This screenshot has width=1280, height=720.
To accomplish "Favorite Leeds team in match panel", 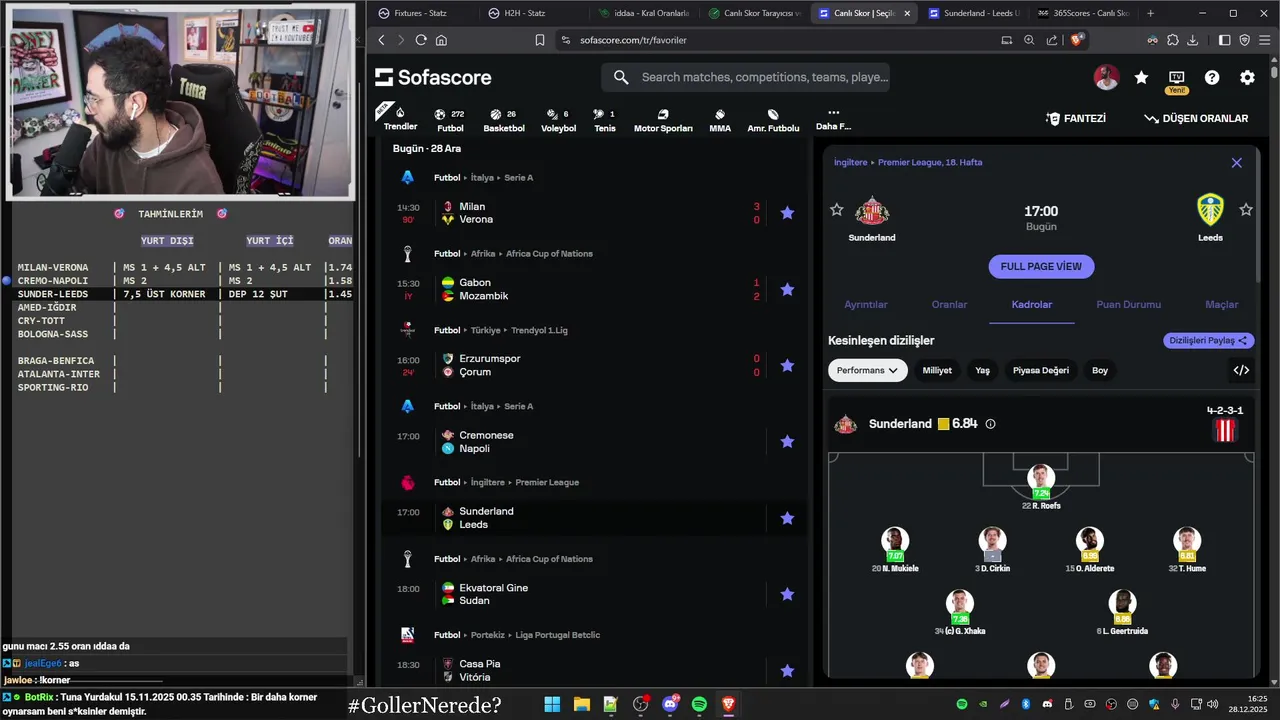I will pos(1246,209).
